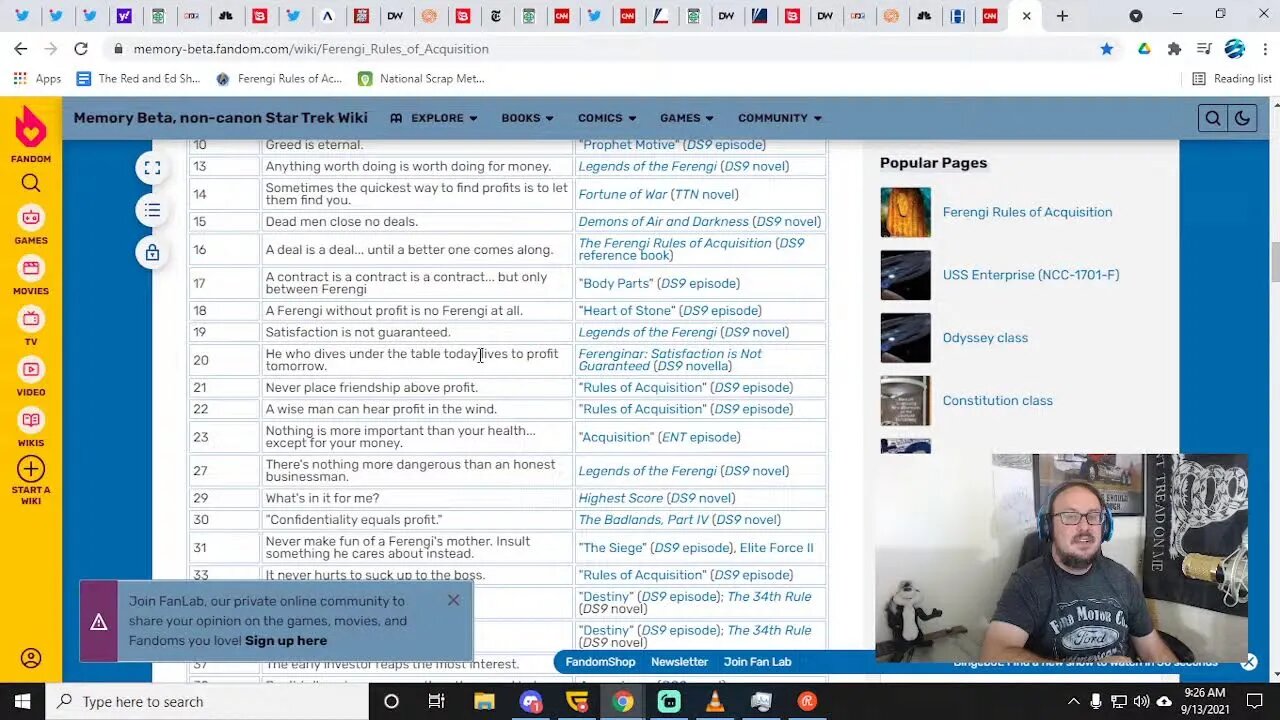Click the Join Fan Lab link

pos(757,662)
